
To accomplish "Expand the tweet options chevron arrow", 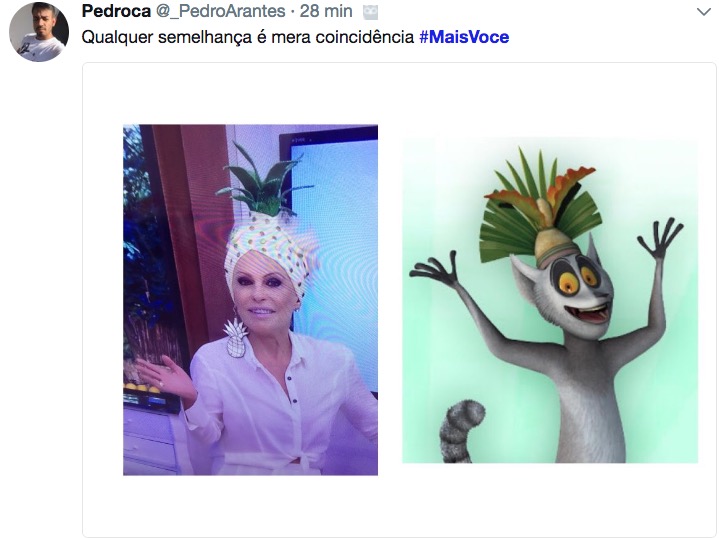I will click(x=703, y=12).
